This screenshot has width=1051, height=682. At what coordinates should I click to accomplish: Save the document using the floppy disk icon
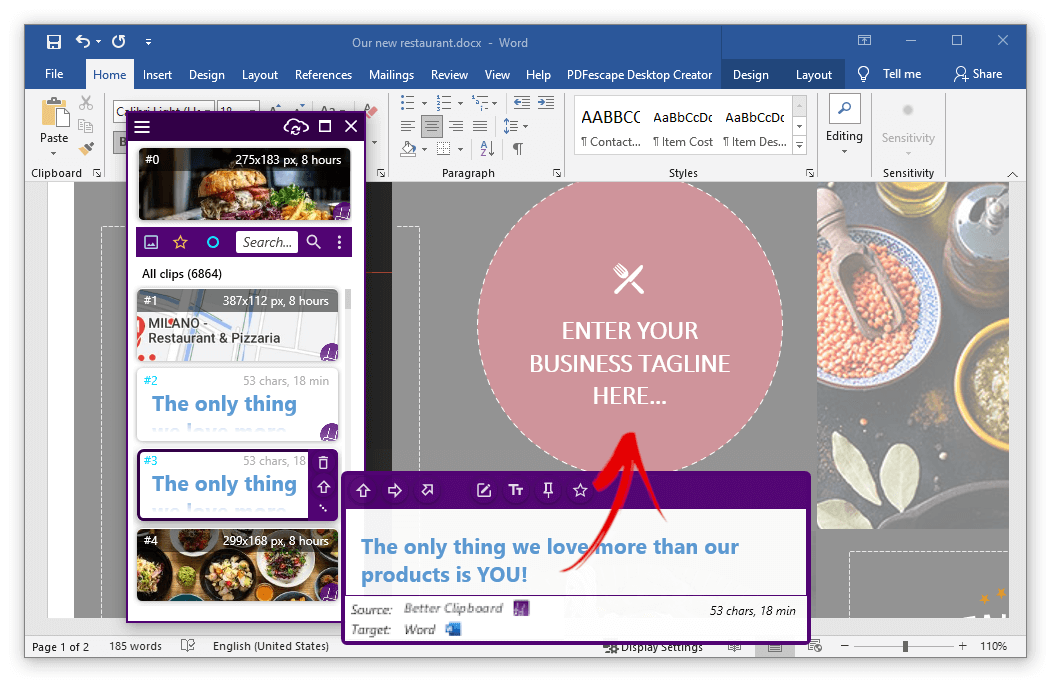point(54,42)
